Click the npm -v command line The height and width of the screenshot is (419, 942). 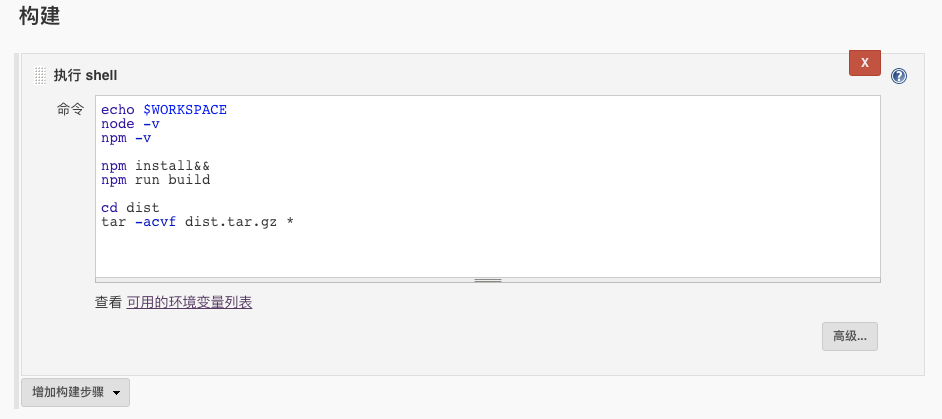(126, 138)
